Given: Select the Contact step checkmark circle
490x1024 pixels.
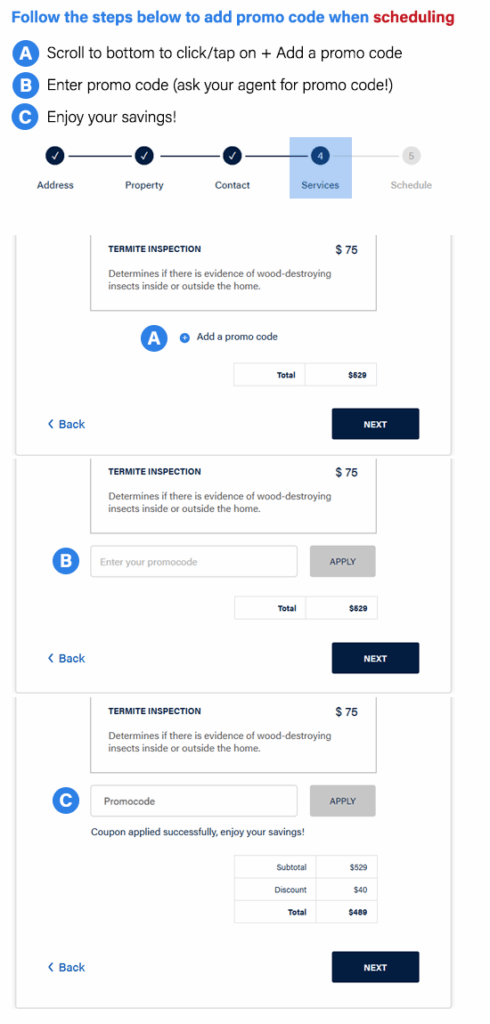Looking at the screenshot, I should point(233,155).
